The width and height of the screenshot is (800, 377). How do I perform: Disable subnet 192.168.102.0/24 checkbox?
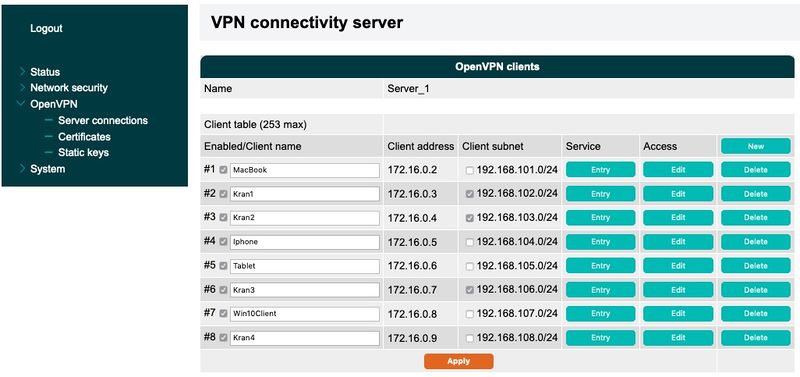coord(469,194)
